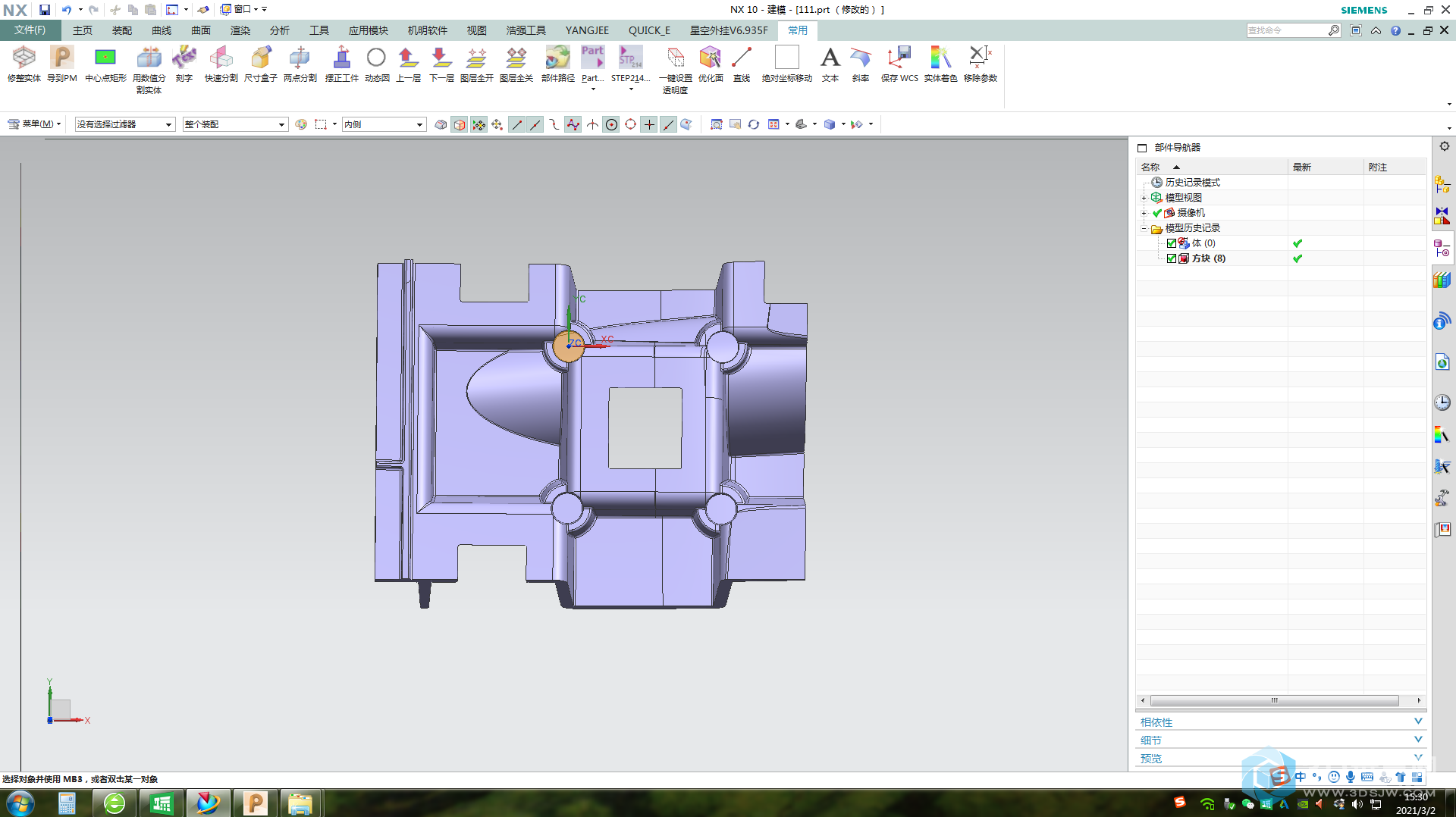The image size is (1456, 817).
Task: Open the Windows Start button
Action: click(x=20, y=803)
